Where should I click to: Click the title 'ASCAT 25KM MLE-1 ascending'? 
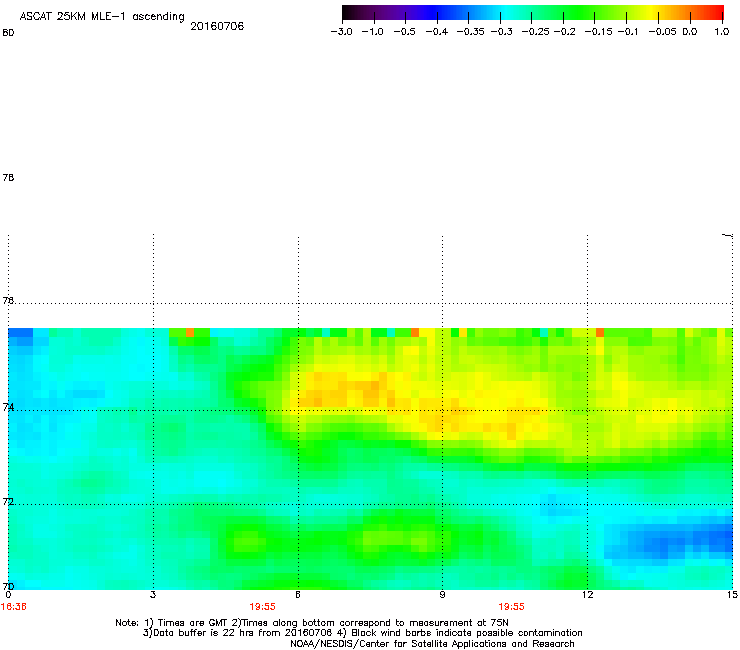102,16
